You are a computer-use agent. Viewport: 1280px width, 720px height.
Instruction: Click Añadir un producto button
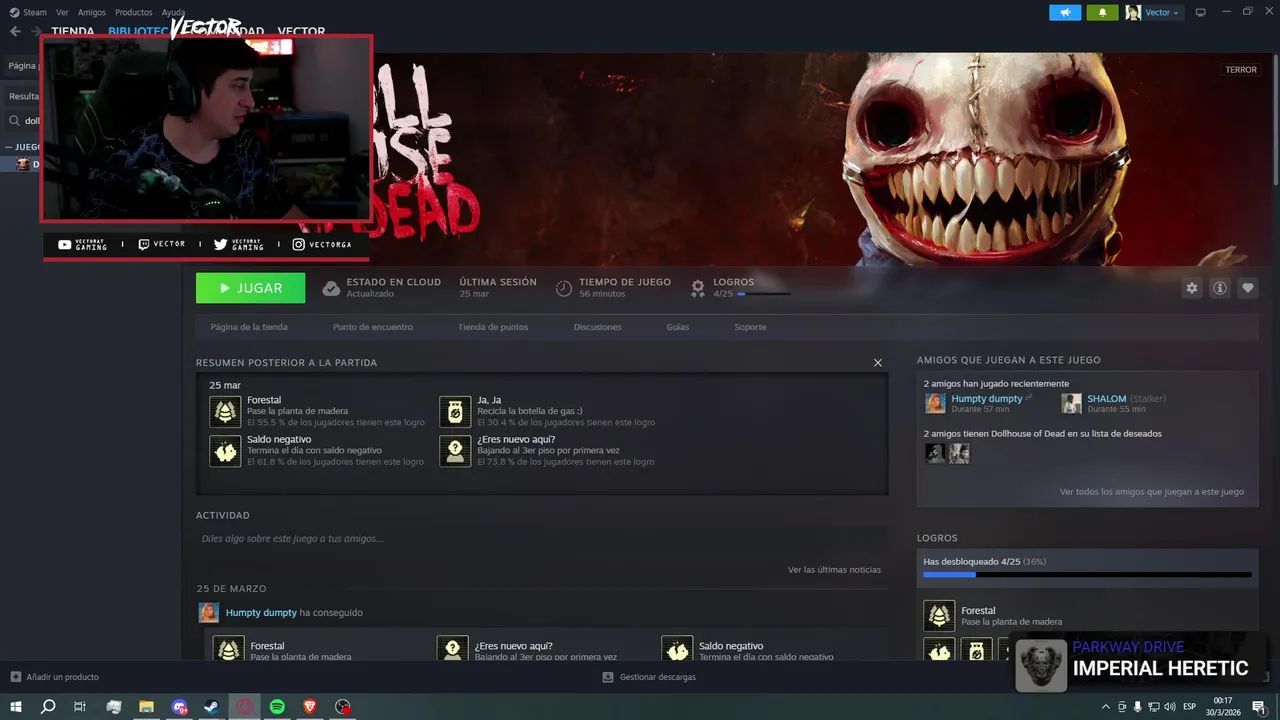pyautogui.click(x=54, y=677)
